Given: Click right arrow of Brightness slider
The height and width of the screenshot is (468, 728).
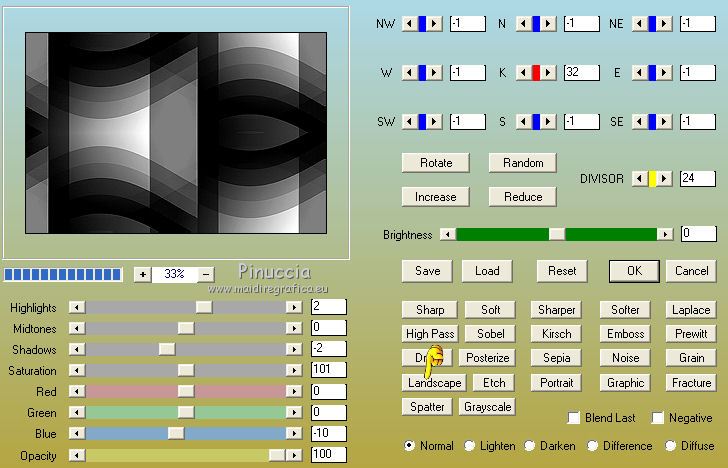Looking at the screenshot, I should pos(665,234).
